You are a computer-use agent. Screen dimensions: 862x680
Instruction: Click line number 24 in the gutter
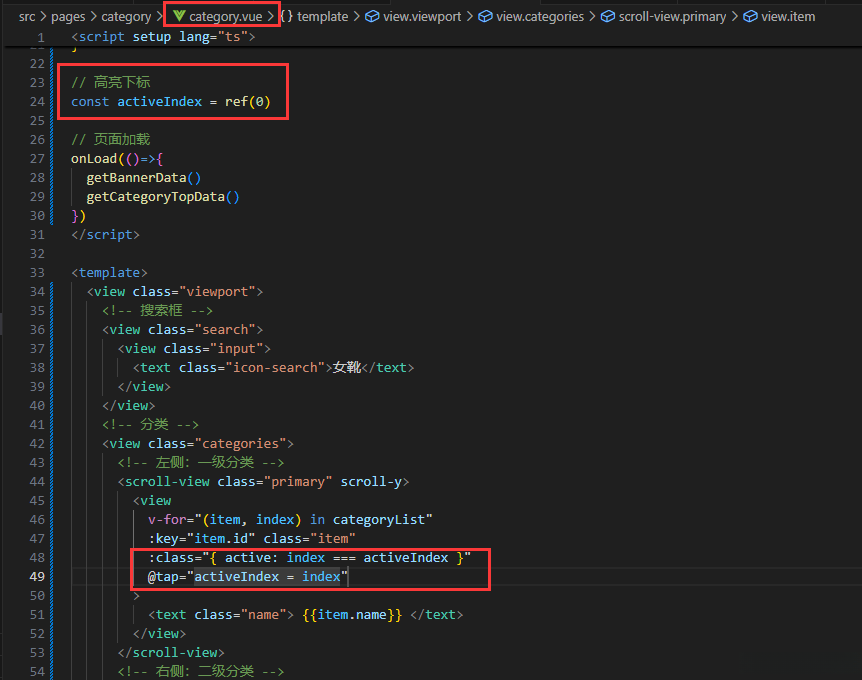click(37, 102)
